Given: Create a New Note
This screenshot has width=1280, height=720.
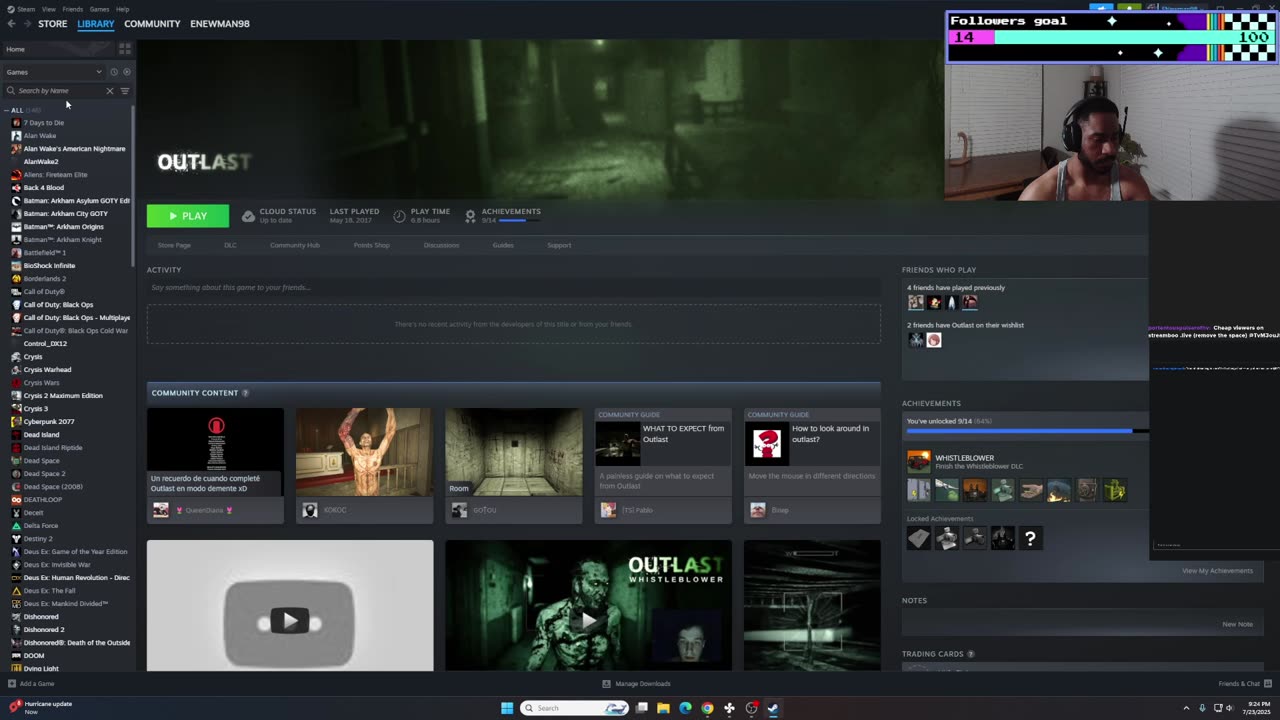Looking at the screenshot, I should point(1237,624).
